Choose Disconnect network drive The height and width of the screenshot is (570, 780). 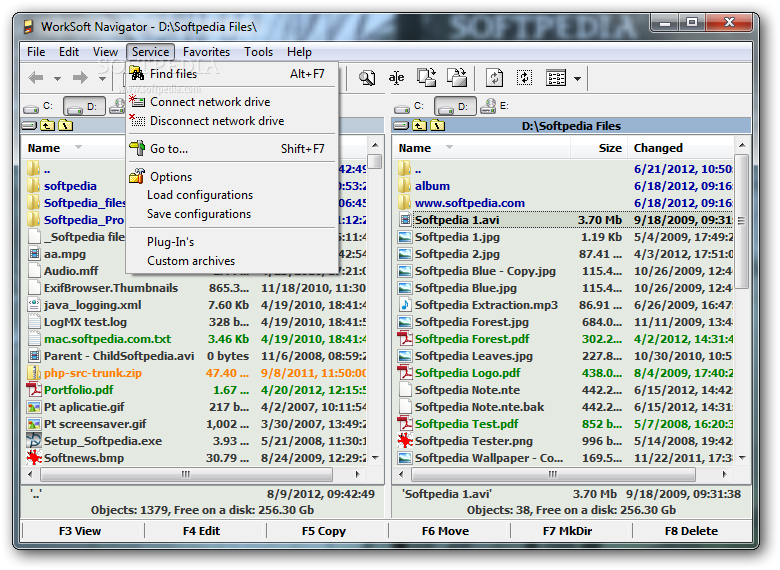pos(232,121)
